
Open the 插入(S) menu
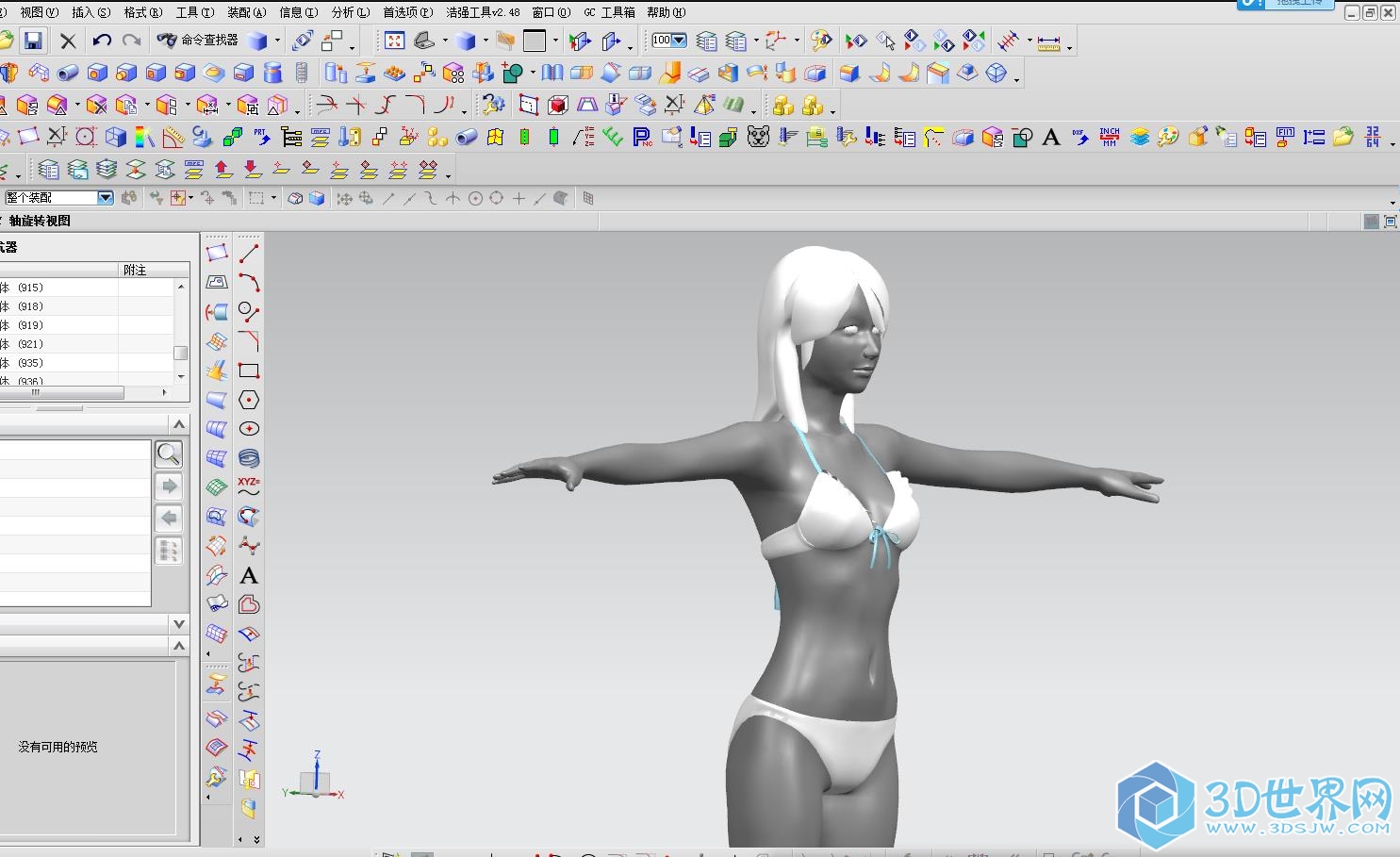(91, 12)
